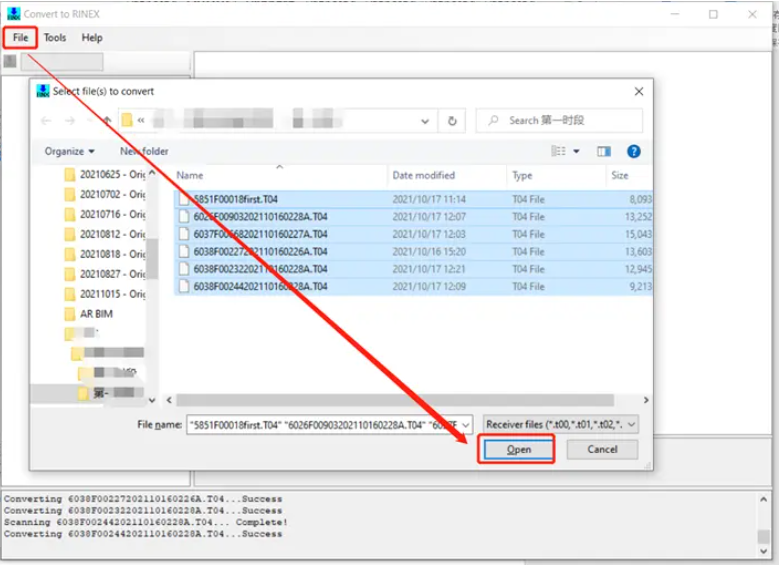Click the Search 第一时段 field
Image resolution: width=780 pixels, height=565 pixels.
[x=559, y=121]
